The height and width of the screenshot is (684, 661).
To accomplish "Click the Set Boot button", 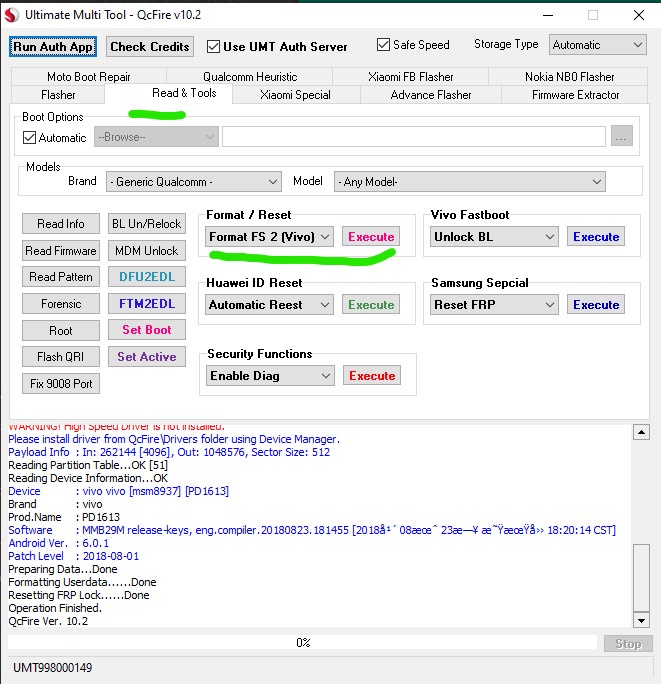I will tap(147, 330).
